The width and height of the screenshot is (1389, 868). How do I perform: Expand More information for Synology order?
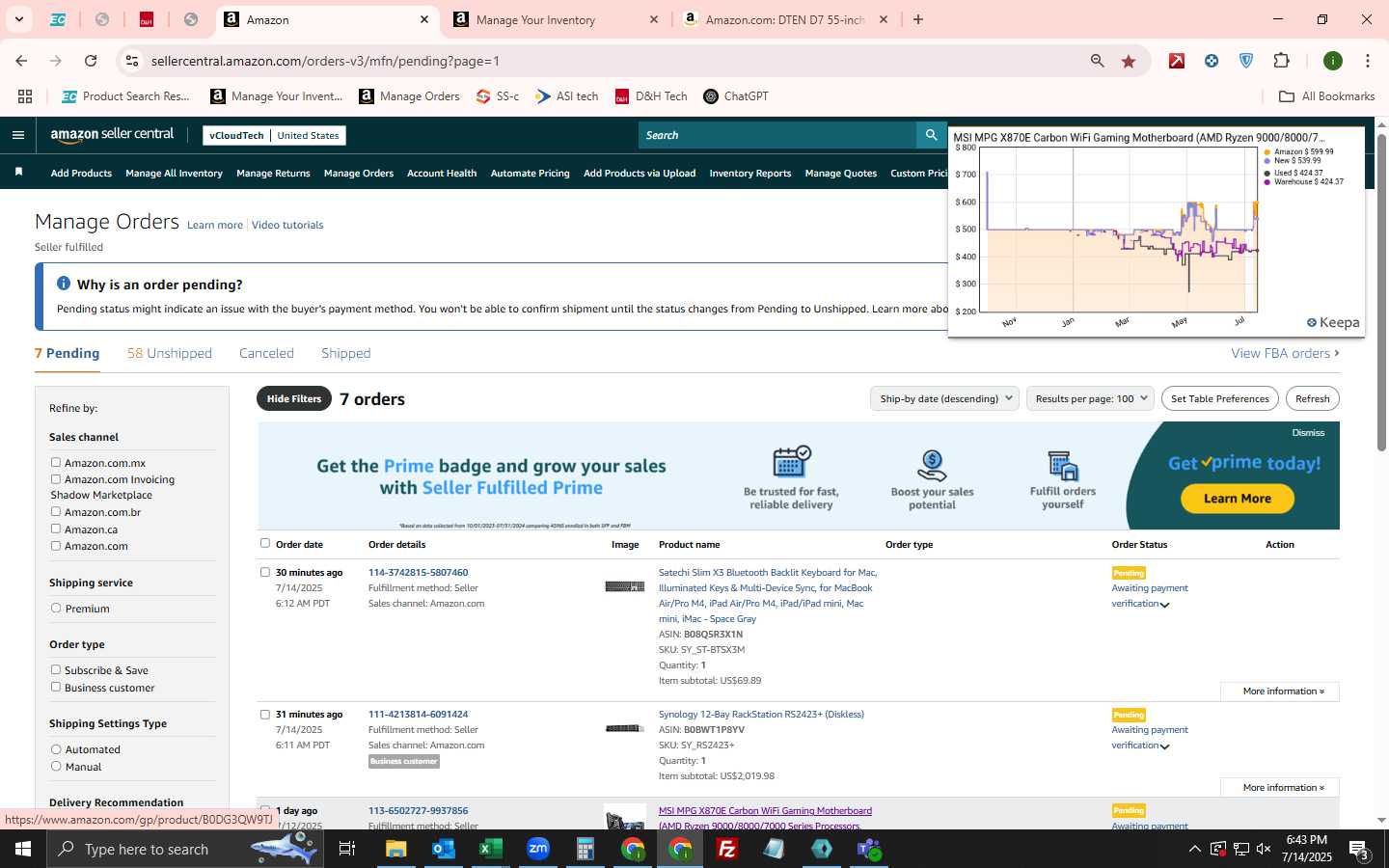[1280, 788]
